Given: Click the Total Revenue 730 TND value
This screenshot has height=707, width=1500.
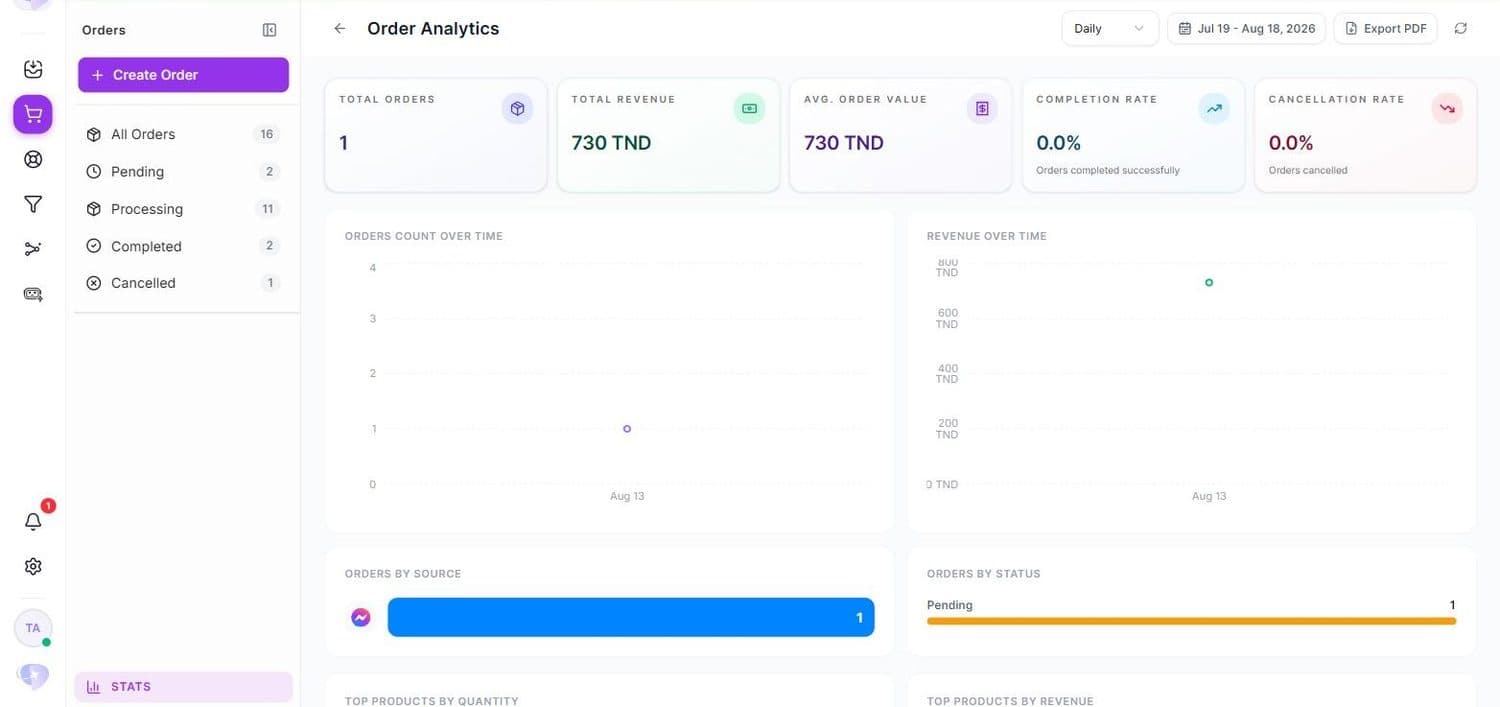Looking at the screenshot, I should [x=611, y=143].
